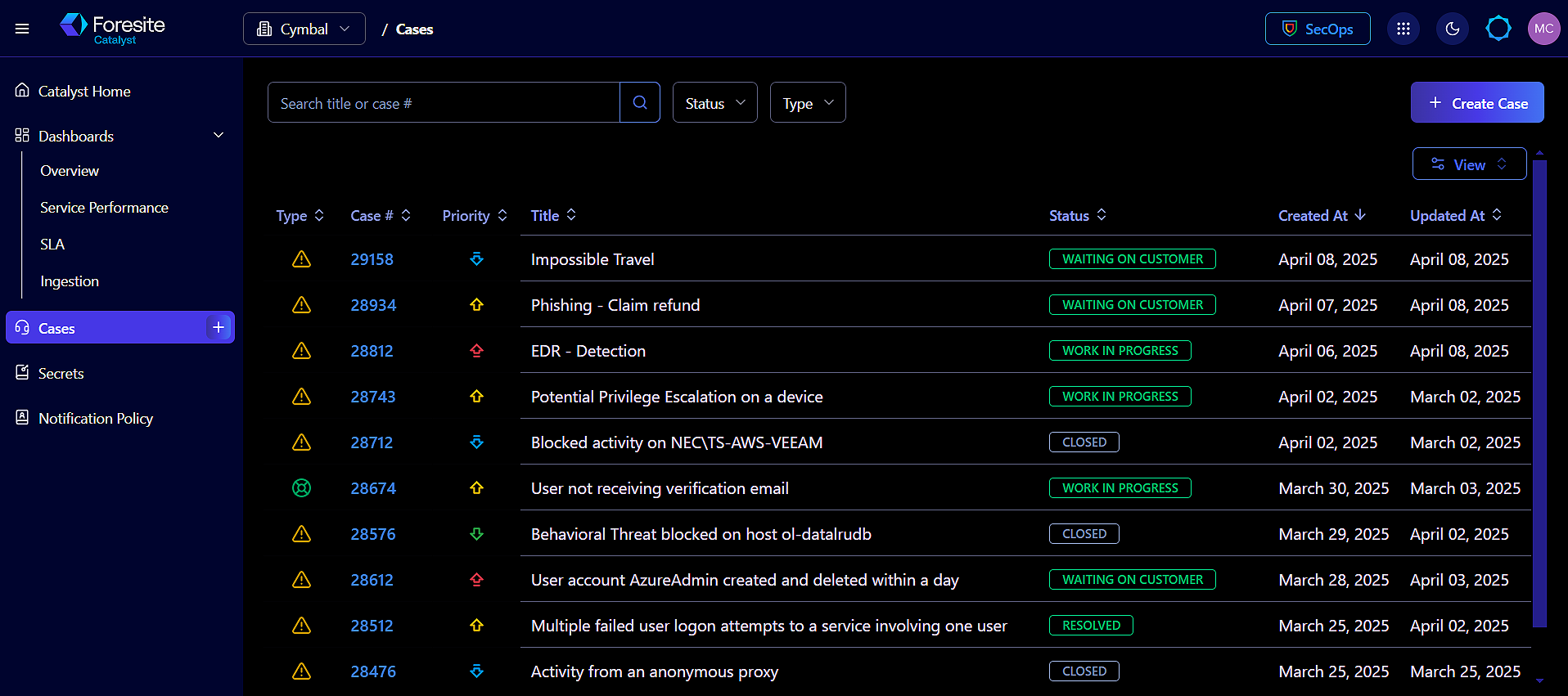Image resolution: width=1568 pixels, height=696 pixels.
Task: Sort table by Status column
Action: click(1078, 215)
